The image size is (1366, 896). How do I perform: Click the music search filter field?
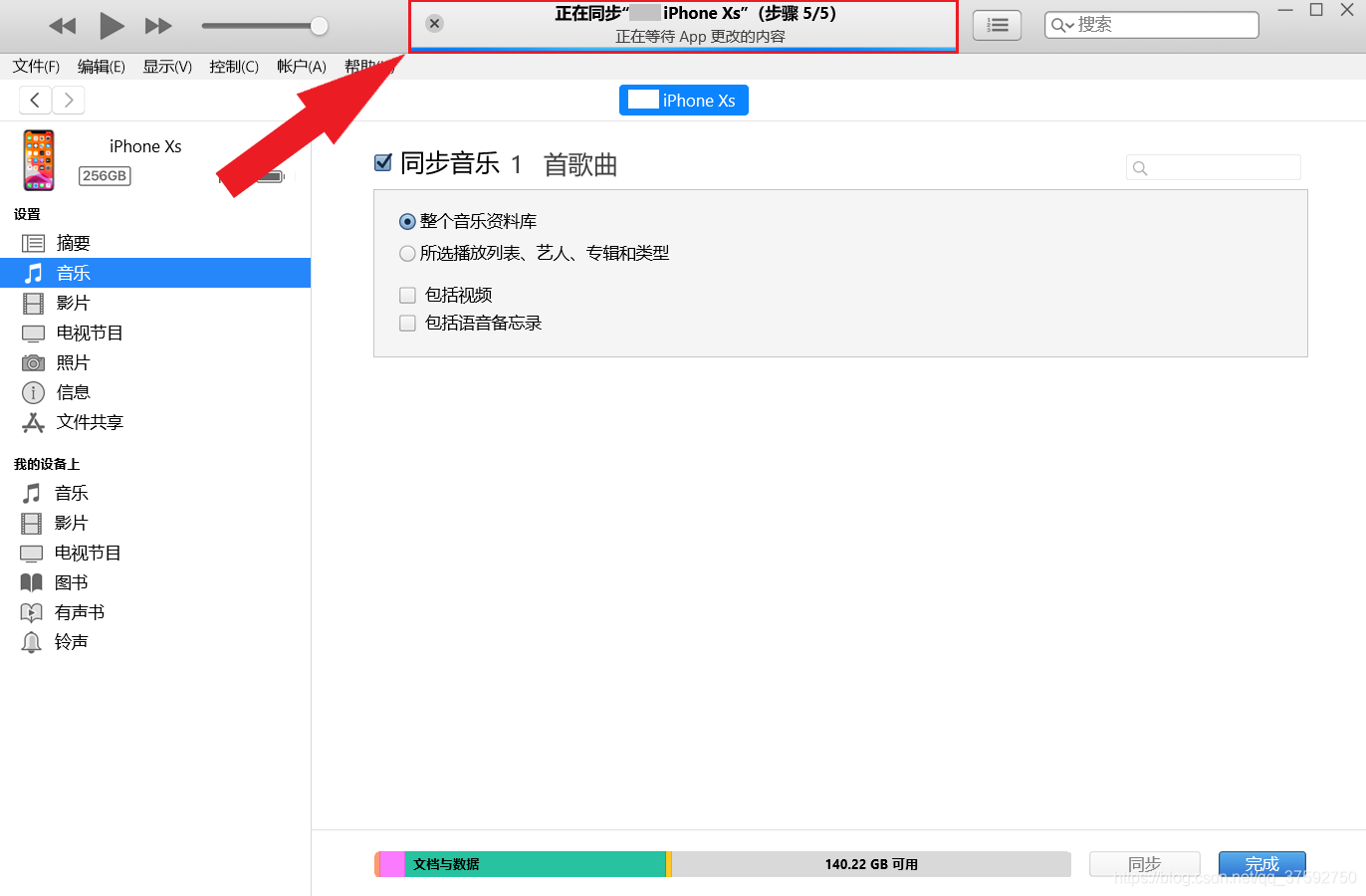[x=1214, y=167]
